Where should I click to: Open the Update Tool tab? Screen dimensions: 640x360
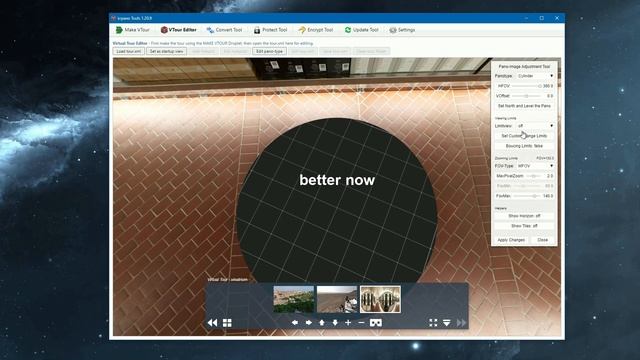(362, 30)
